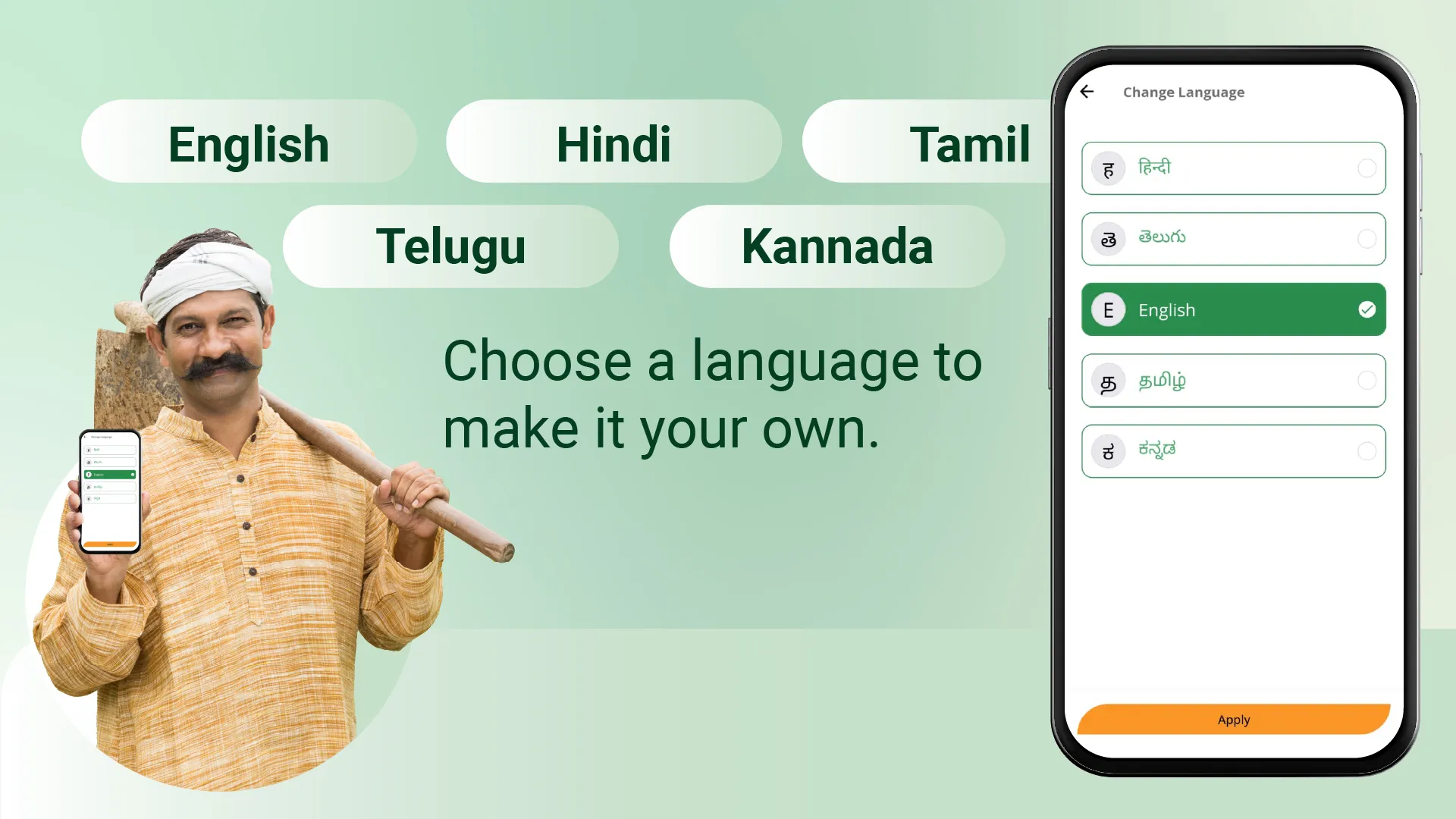
Task: Select the Kannada language option icon
Action: (1108, 451)
